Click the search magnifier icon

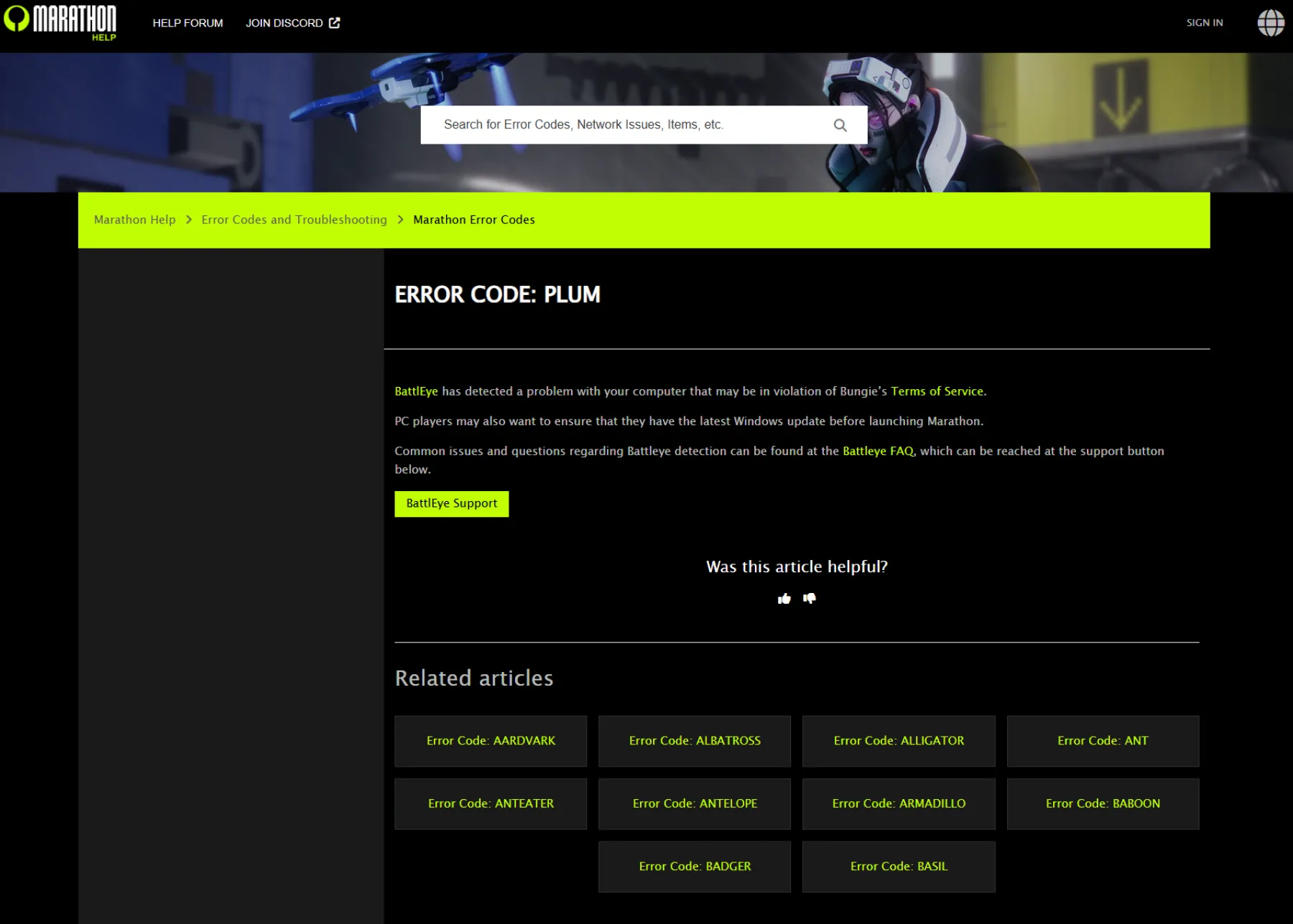[x=840, y=125]
